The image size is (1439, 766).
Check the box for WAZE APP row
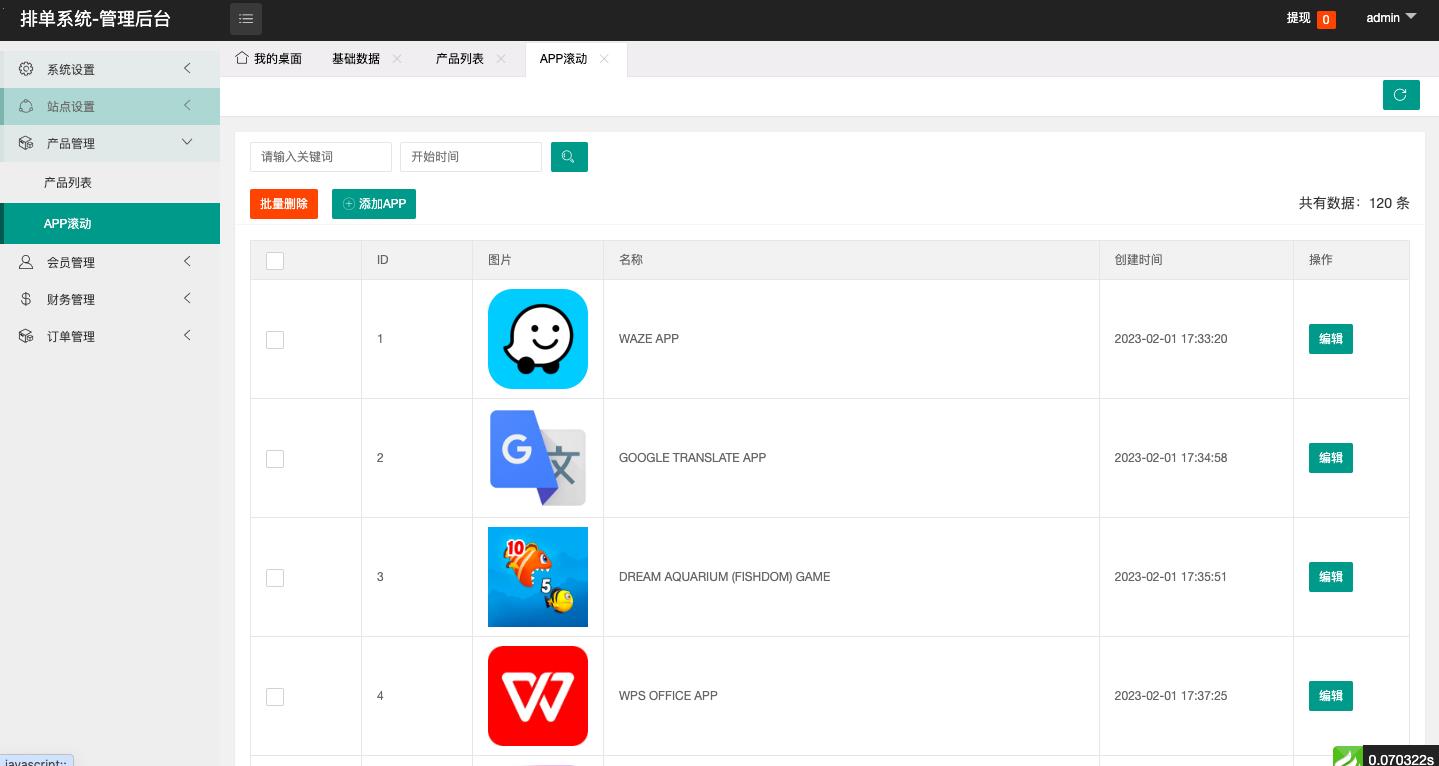click(x=275, y=340)
